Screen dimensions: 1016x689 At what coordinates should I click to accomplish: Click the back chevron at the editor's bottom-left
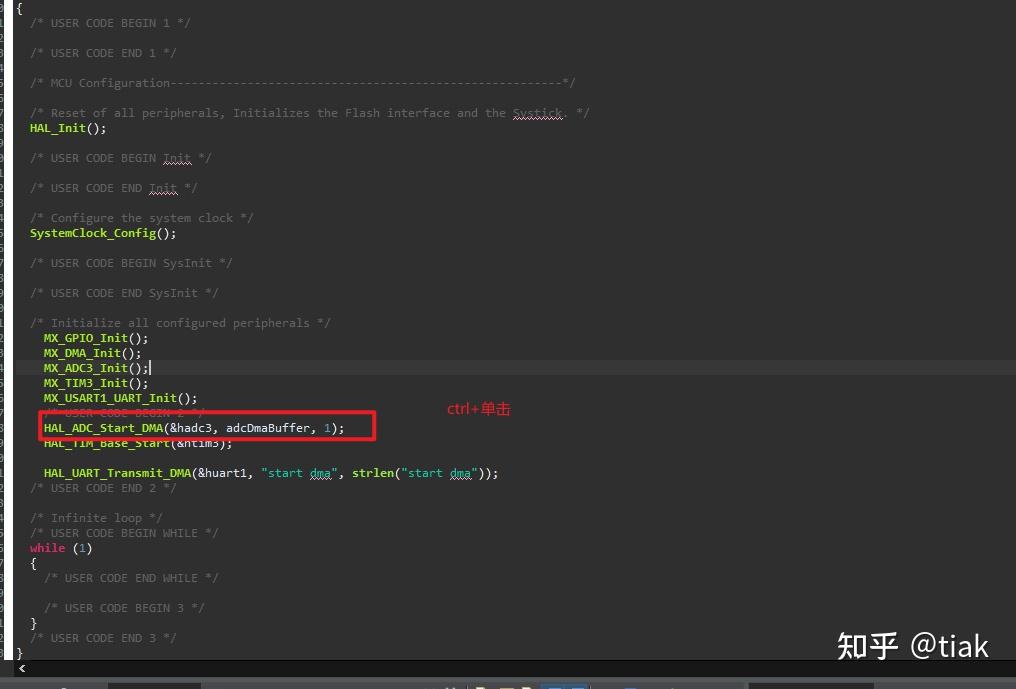coord(21,668)
